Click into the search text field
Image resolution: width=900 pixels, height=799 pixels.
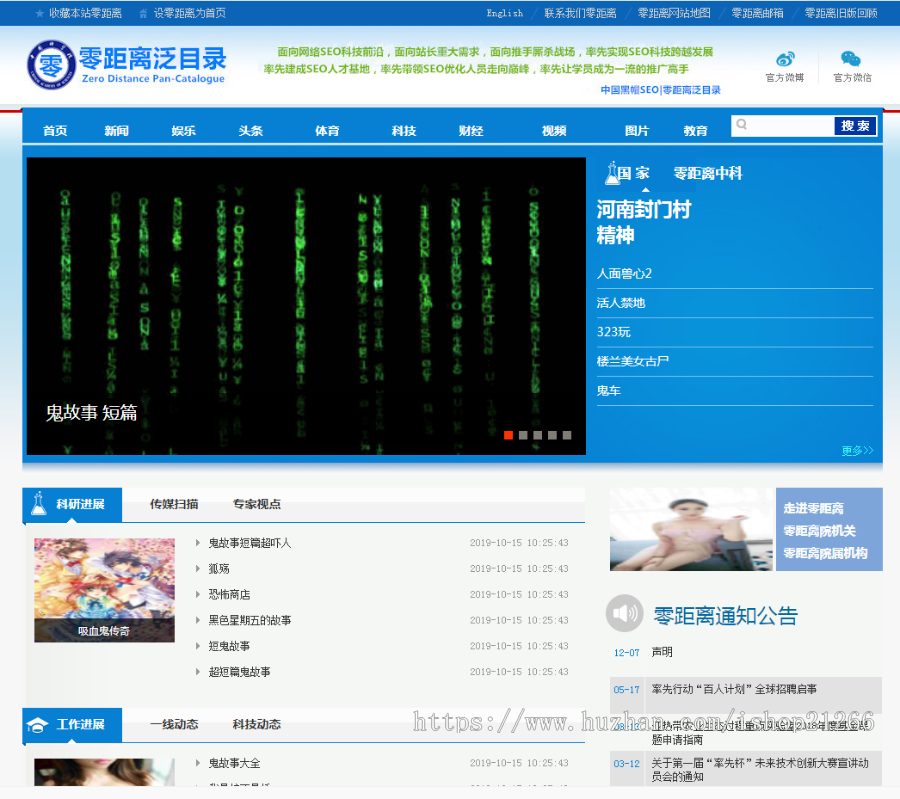coord(790,125)
